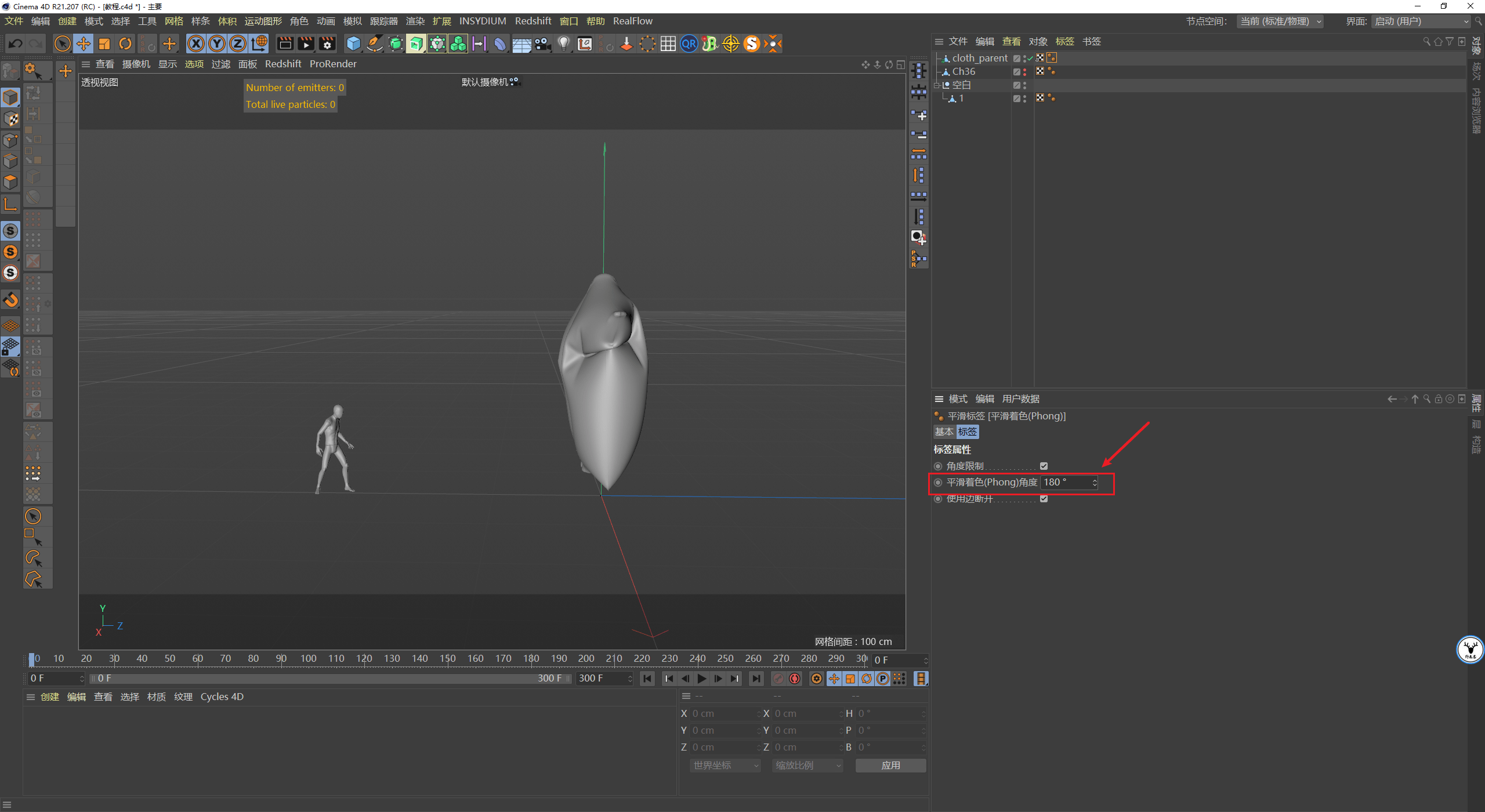Uncheck the 角度限制 checkbox

1044,466
